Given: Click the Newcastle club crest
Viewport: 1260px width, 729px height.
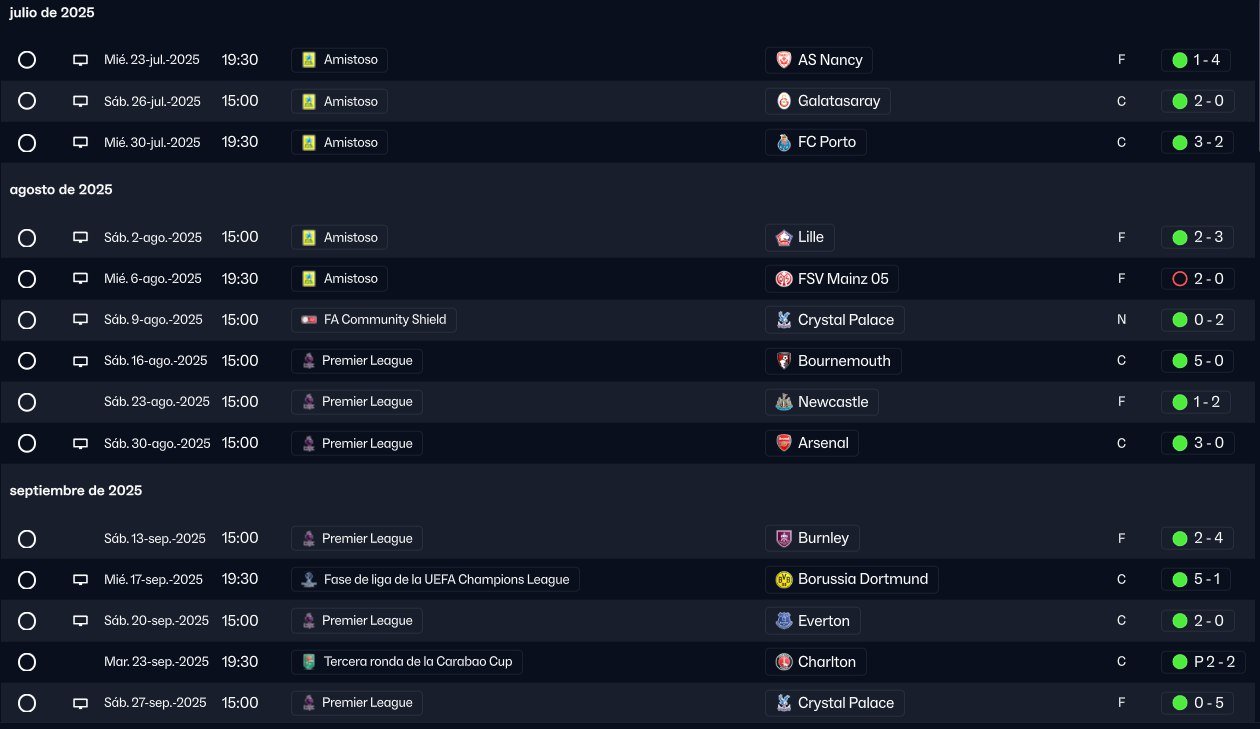Looking at the screenshot, I should point(784,402).
